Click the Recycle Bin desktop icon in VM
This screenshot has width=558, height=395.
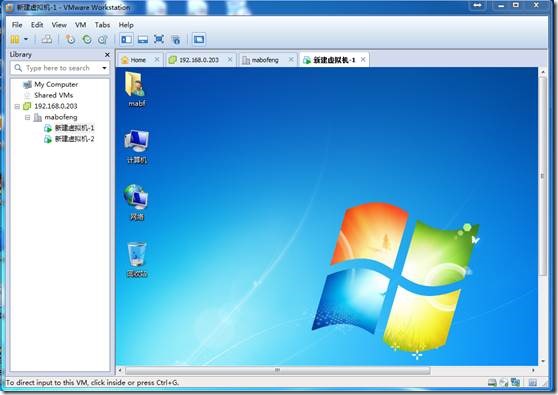[x=137, y=260]
